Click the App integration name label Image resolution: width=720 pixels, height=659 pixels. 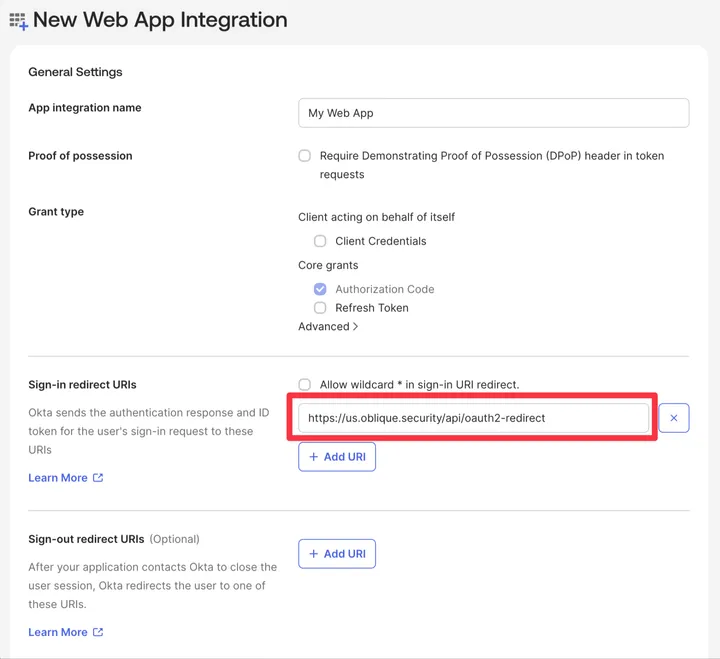click(x=85, y=107)
